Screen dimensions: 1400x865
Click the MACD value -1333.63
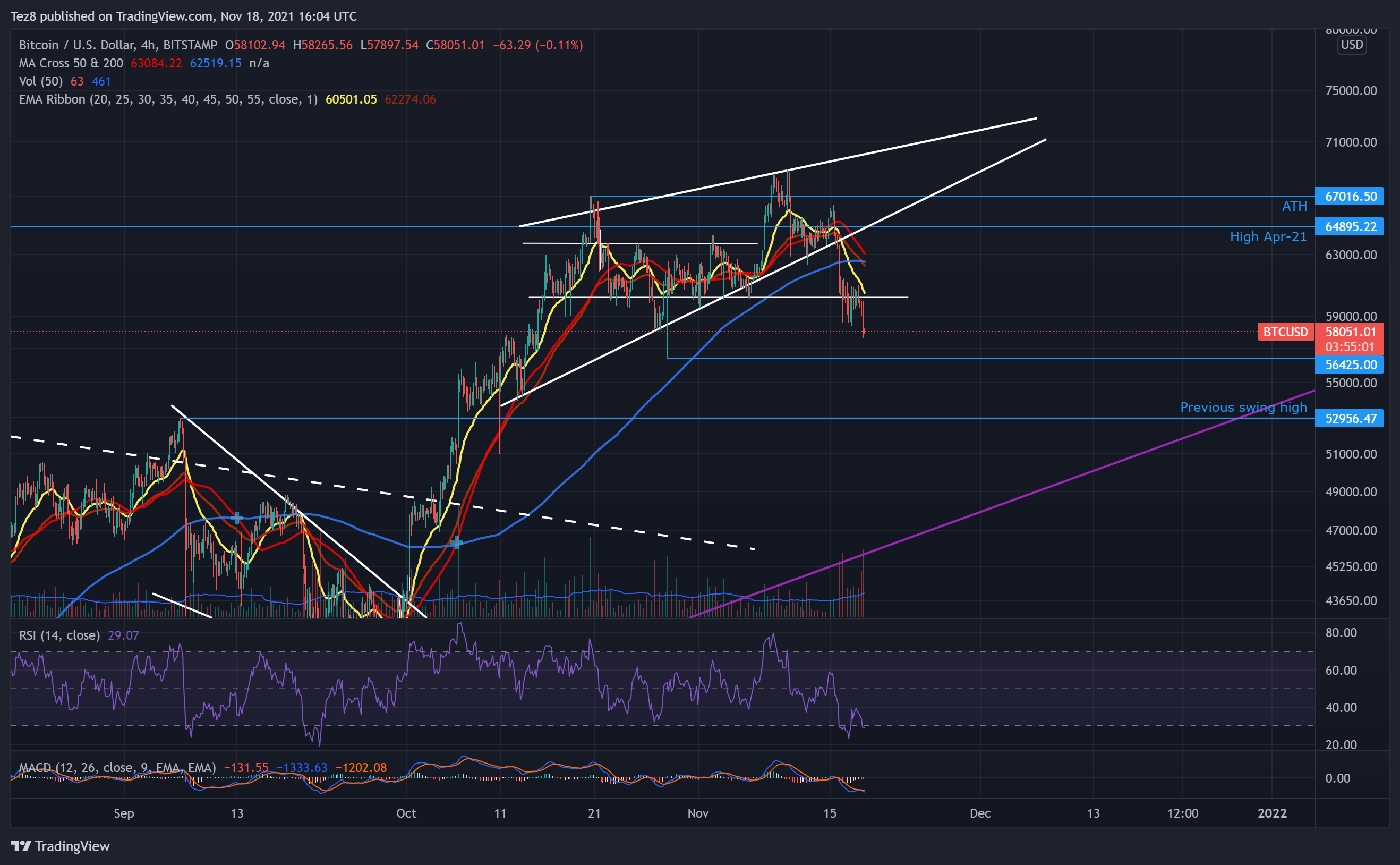[x=302, y=768]
